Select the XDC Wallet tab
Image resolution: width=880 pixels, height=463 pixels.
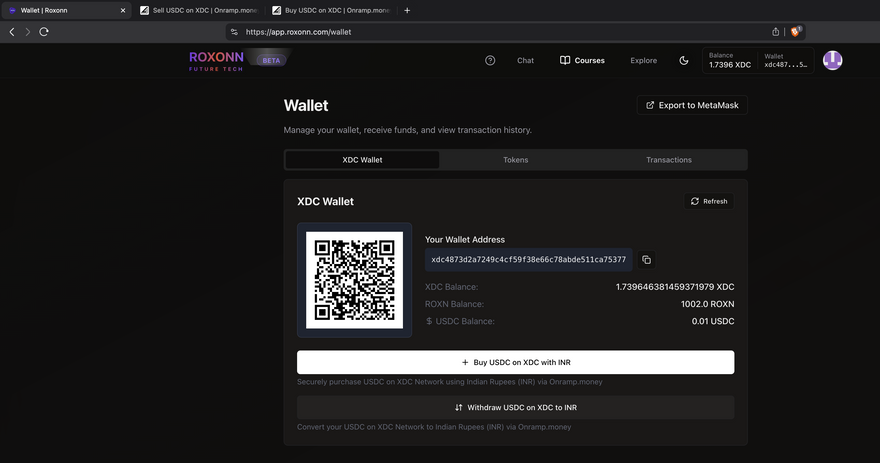(362, 160)
